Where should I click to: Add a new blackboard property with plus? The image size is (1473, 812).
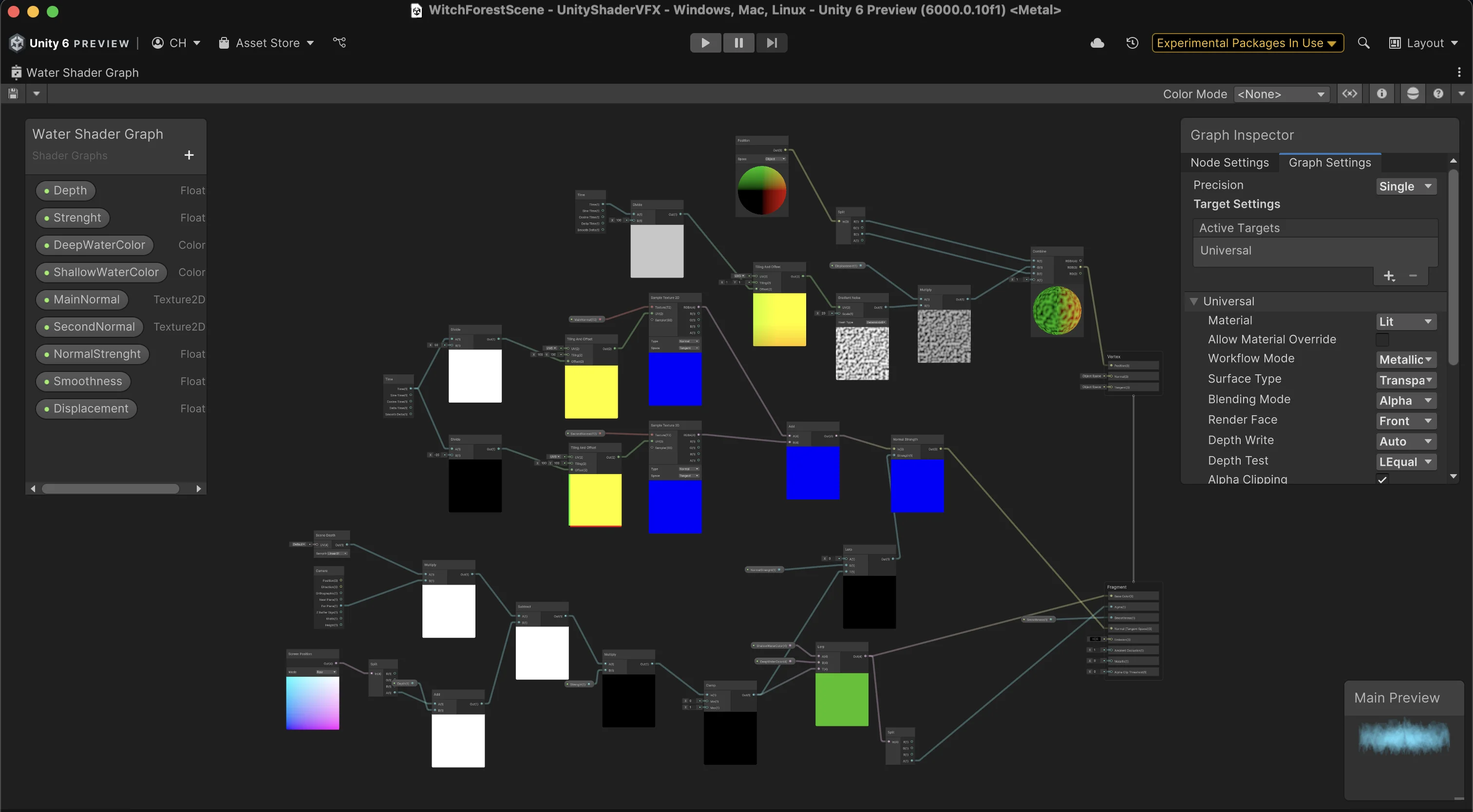coord(189,155)
